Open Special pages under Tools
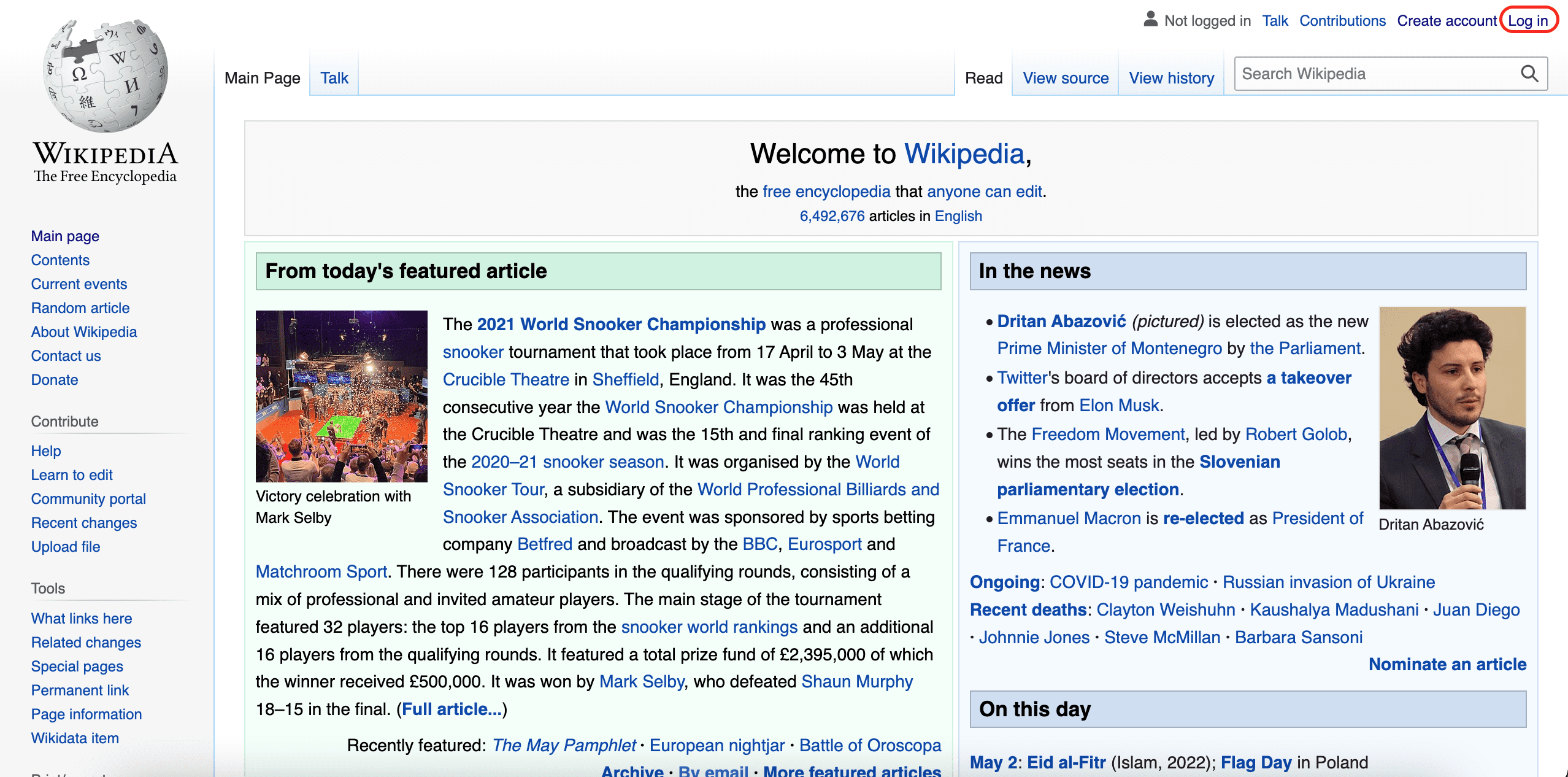The height and width of the screenshot is (777, 1568). click(77, 667)
